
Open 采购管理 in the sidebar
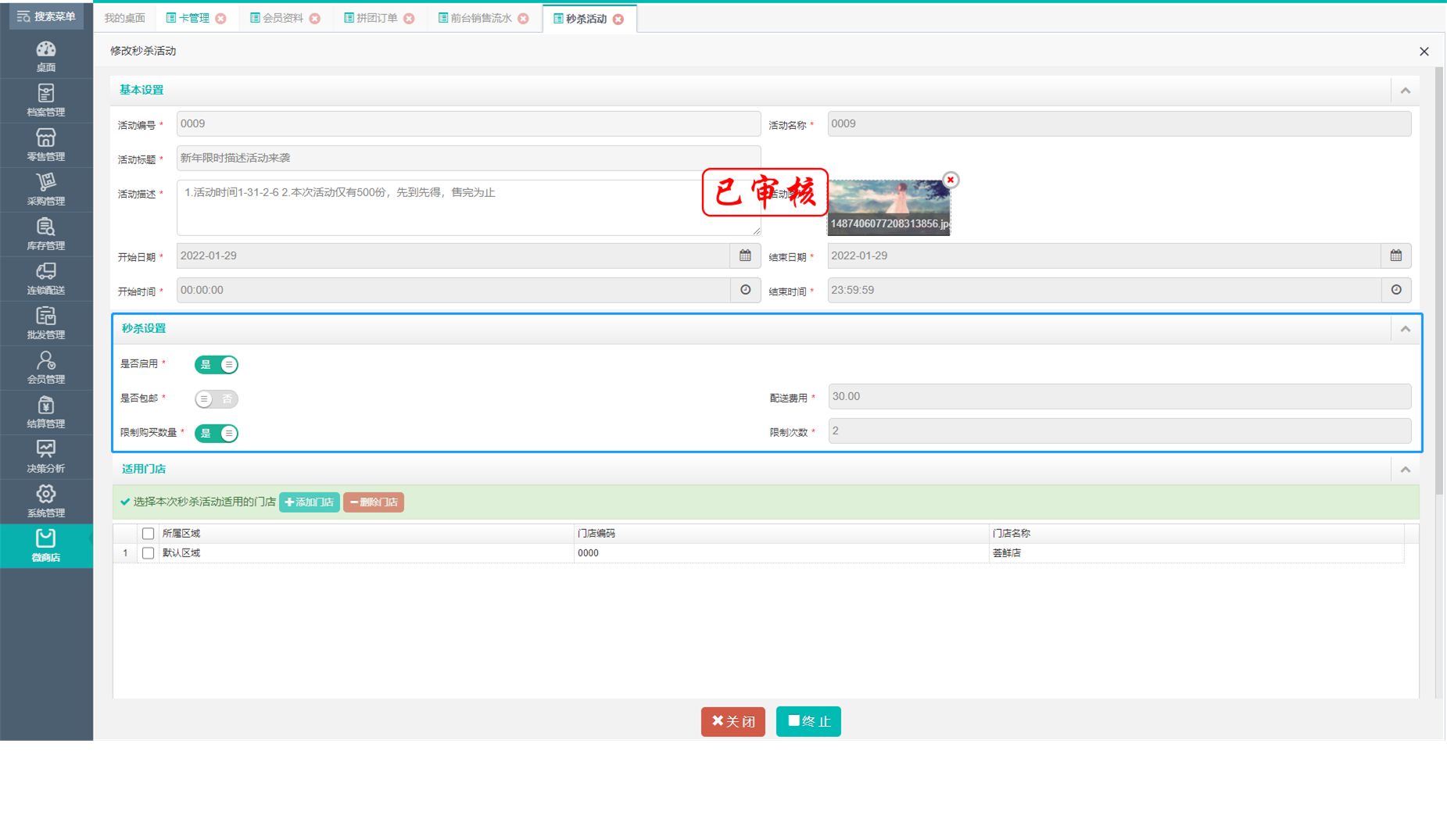pos(46,190)
